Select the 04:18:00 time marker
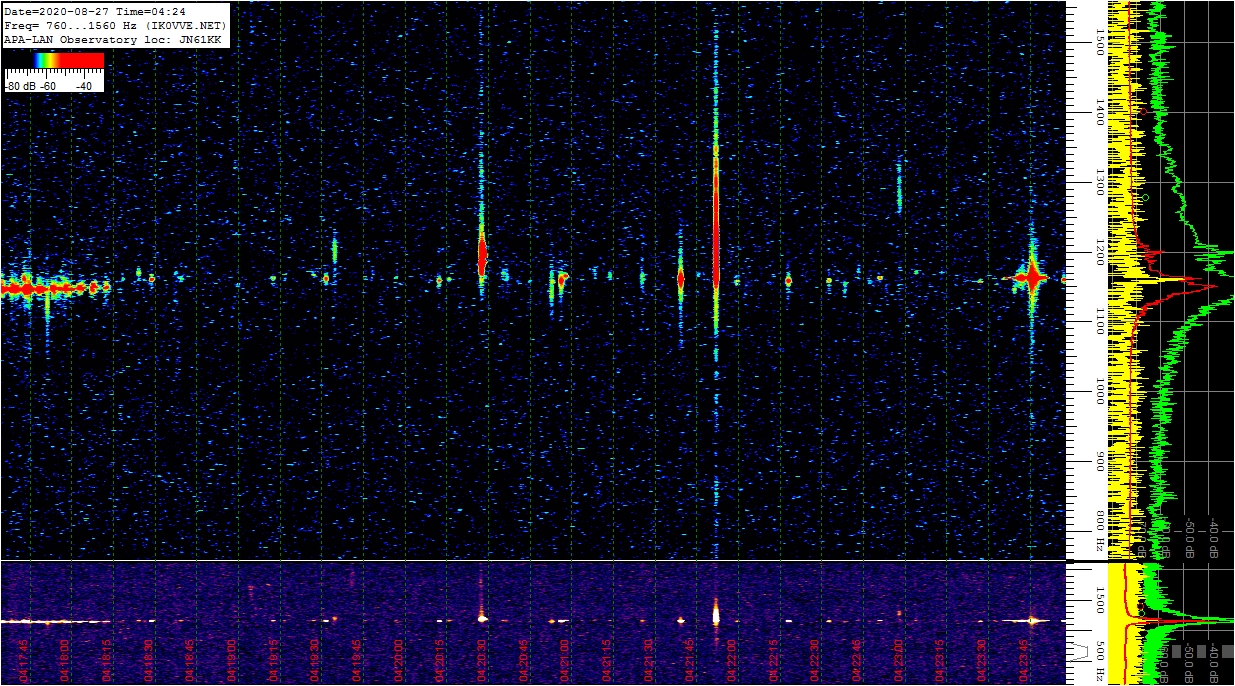Screen dimensions: 1235x686 coord(65,661)
